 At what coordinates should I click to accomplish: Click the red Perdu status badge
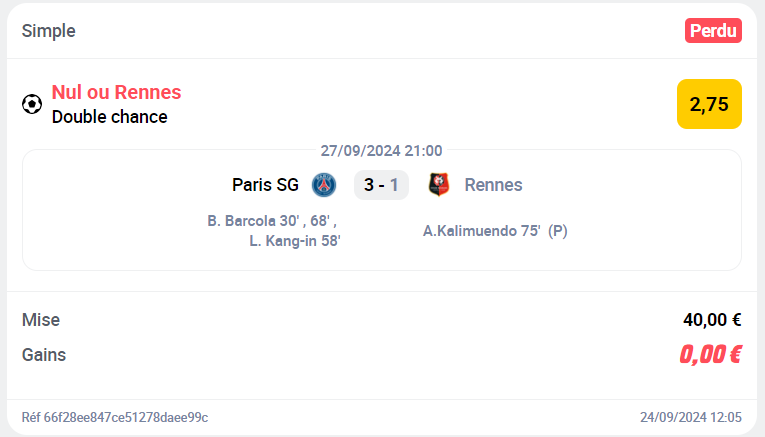713,31
